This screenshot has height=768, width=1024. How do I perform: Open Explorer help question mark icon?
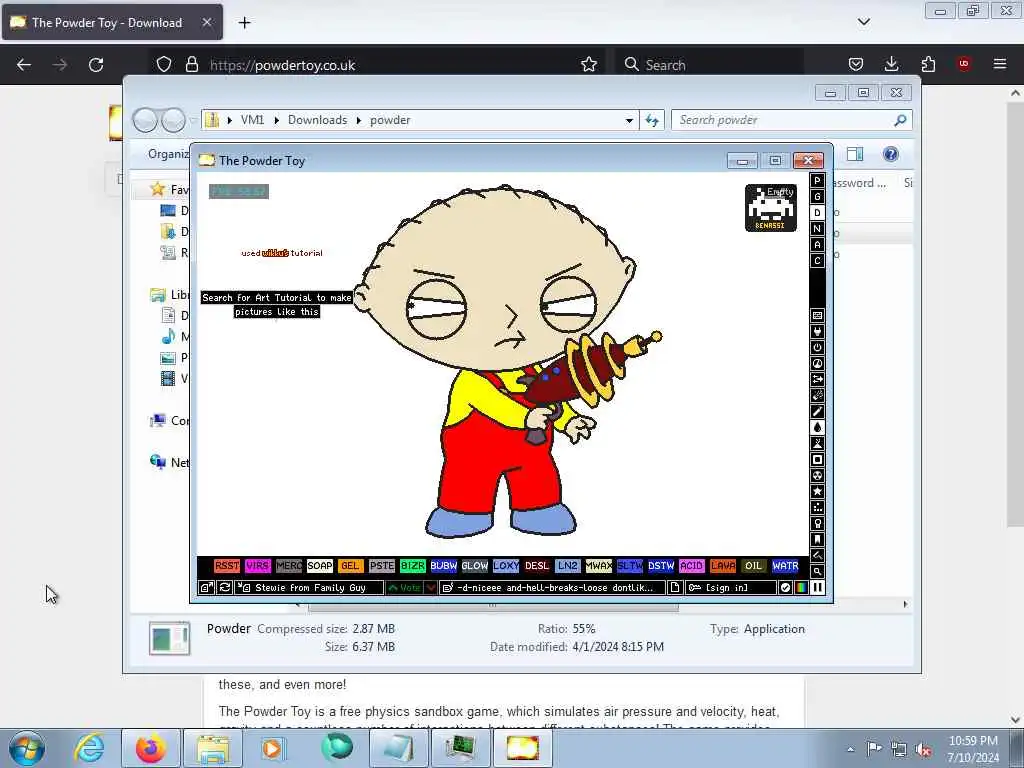(x=890, y=154)
